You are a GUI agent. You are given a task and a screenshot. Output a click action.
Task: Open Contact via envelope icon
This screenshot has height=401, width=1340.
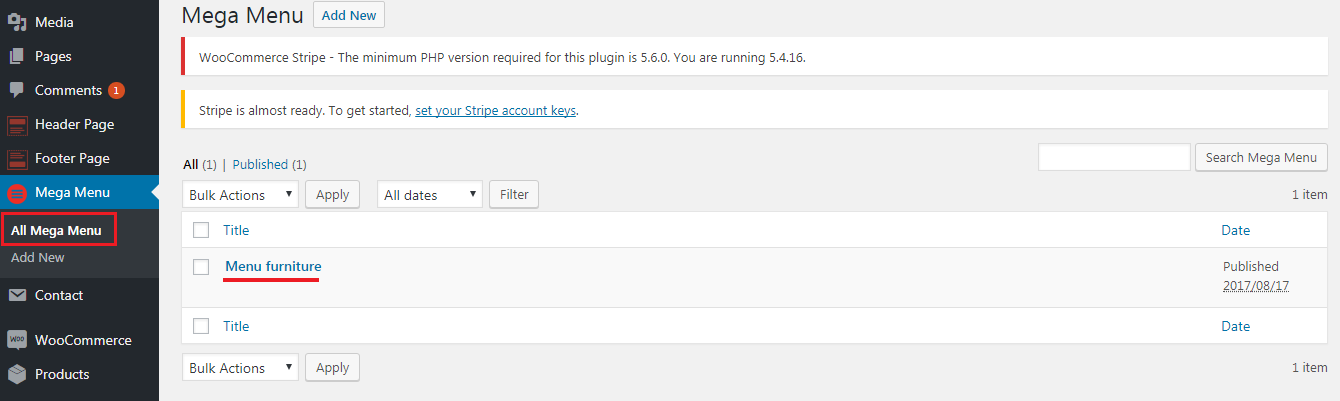point(17,295)
